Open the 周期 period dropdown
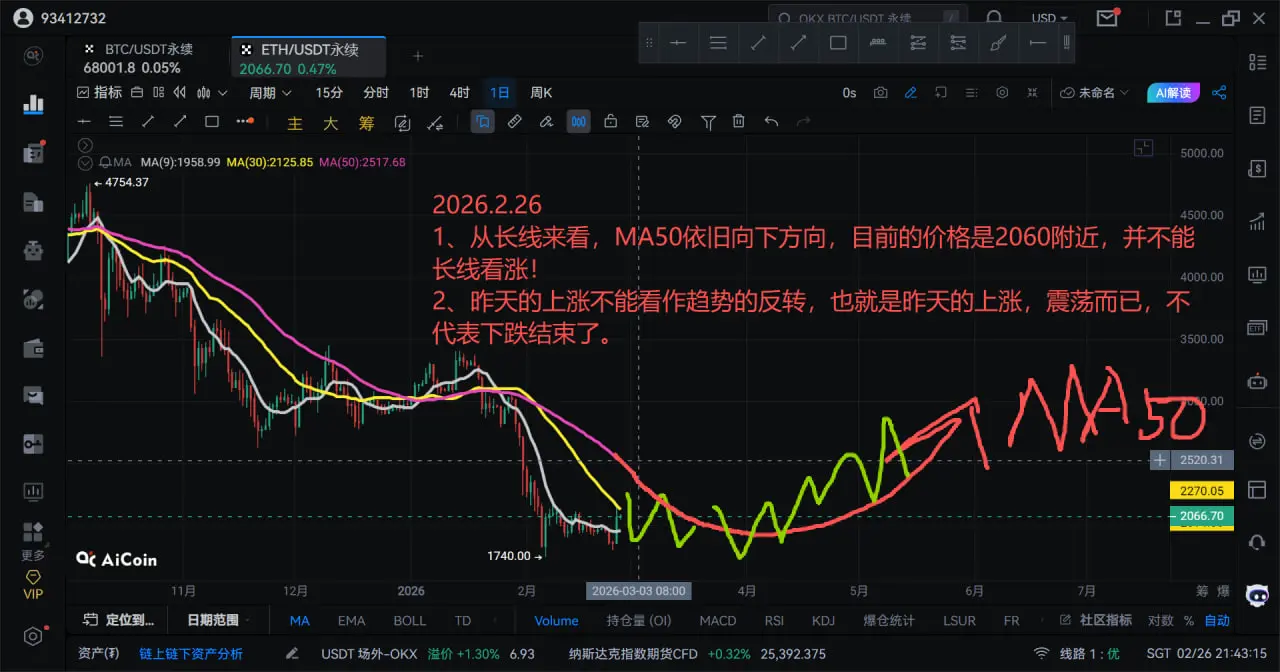The height and width of the screenshot is (672, 1280). click(x=270, y=93)
